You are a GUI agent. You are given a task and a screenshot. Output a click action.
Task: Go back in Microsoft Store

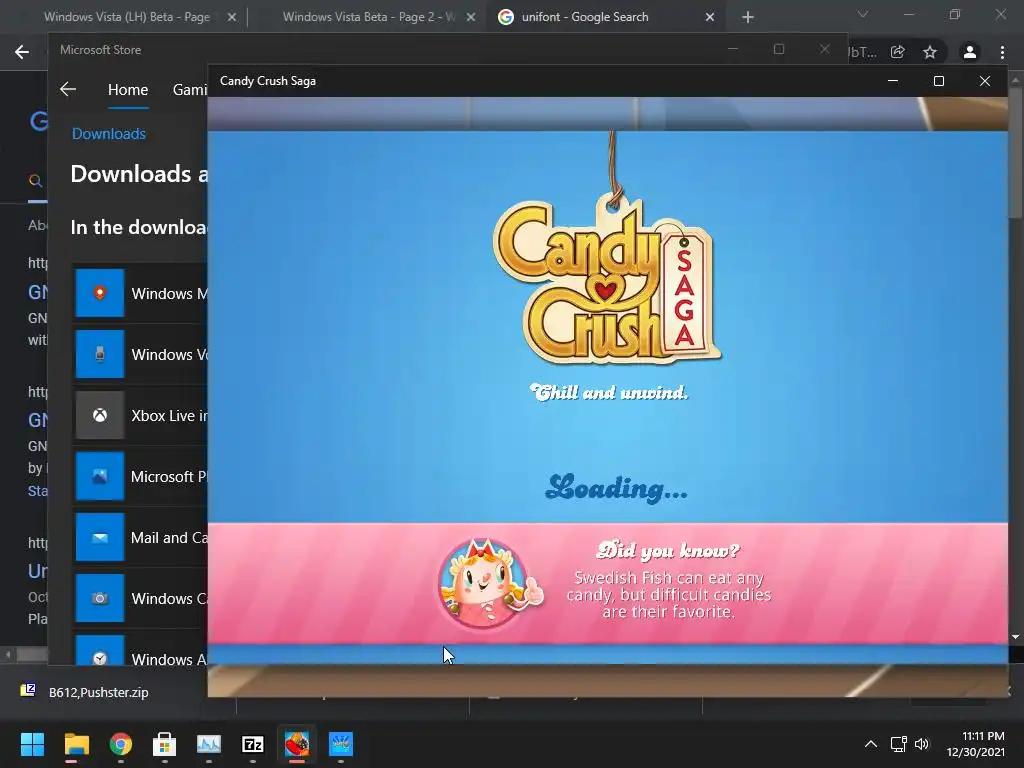pyautogui.click(x=68, y=89)
